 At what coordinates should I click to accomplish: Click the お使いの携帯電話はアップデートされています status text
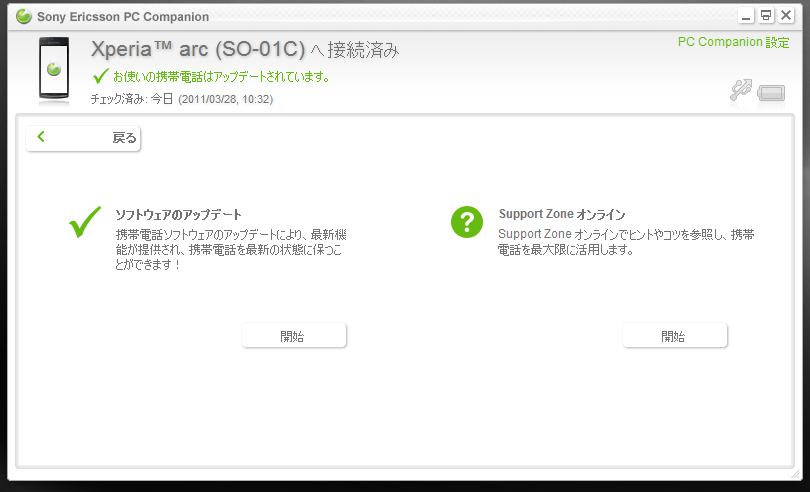click(222, 77)
